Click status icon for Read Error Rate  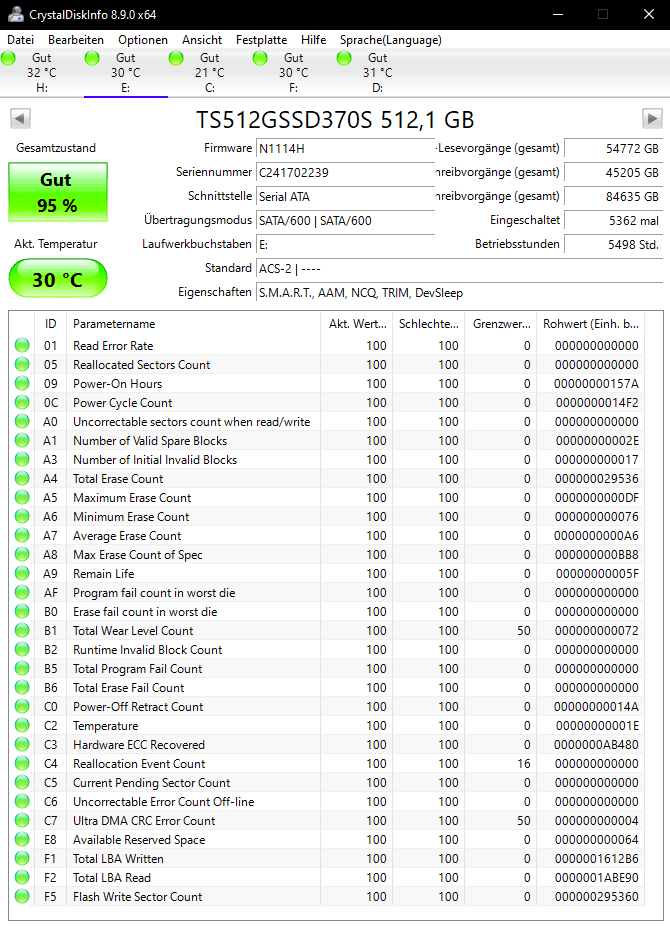click(x=22, y=345)
